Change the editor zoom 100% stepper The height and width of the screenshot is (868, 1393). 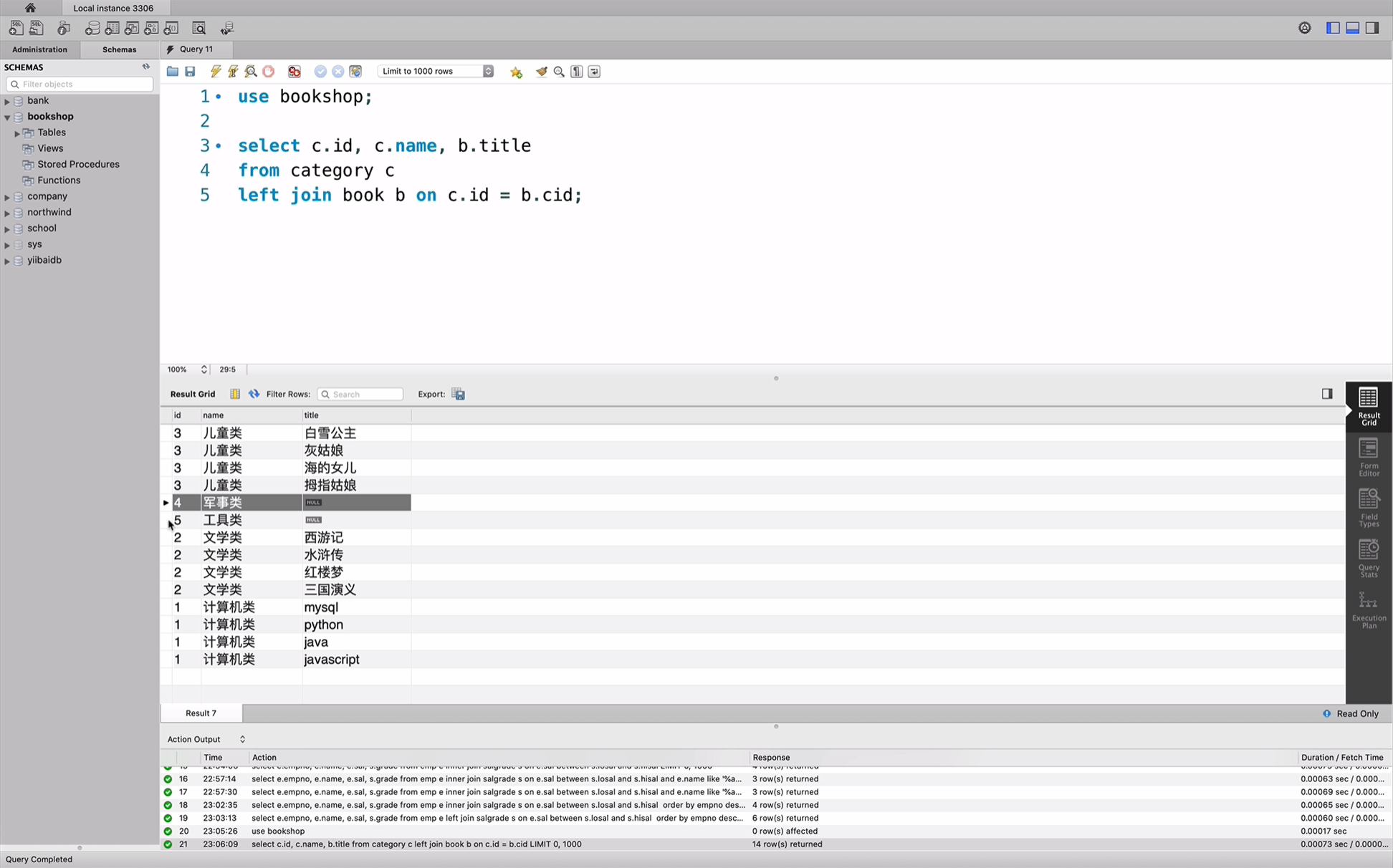(204, 370)
